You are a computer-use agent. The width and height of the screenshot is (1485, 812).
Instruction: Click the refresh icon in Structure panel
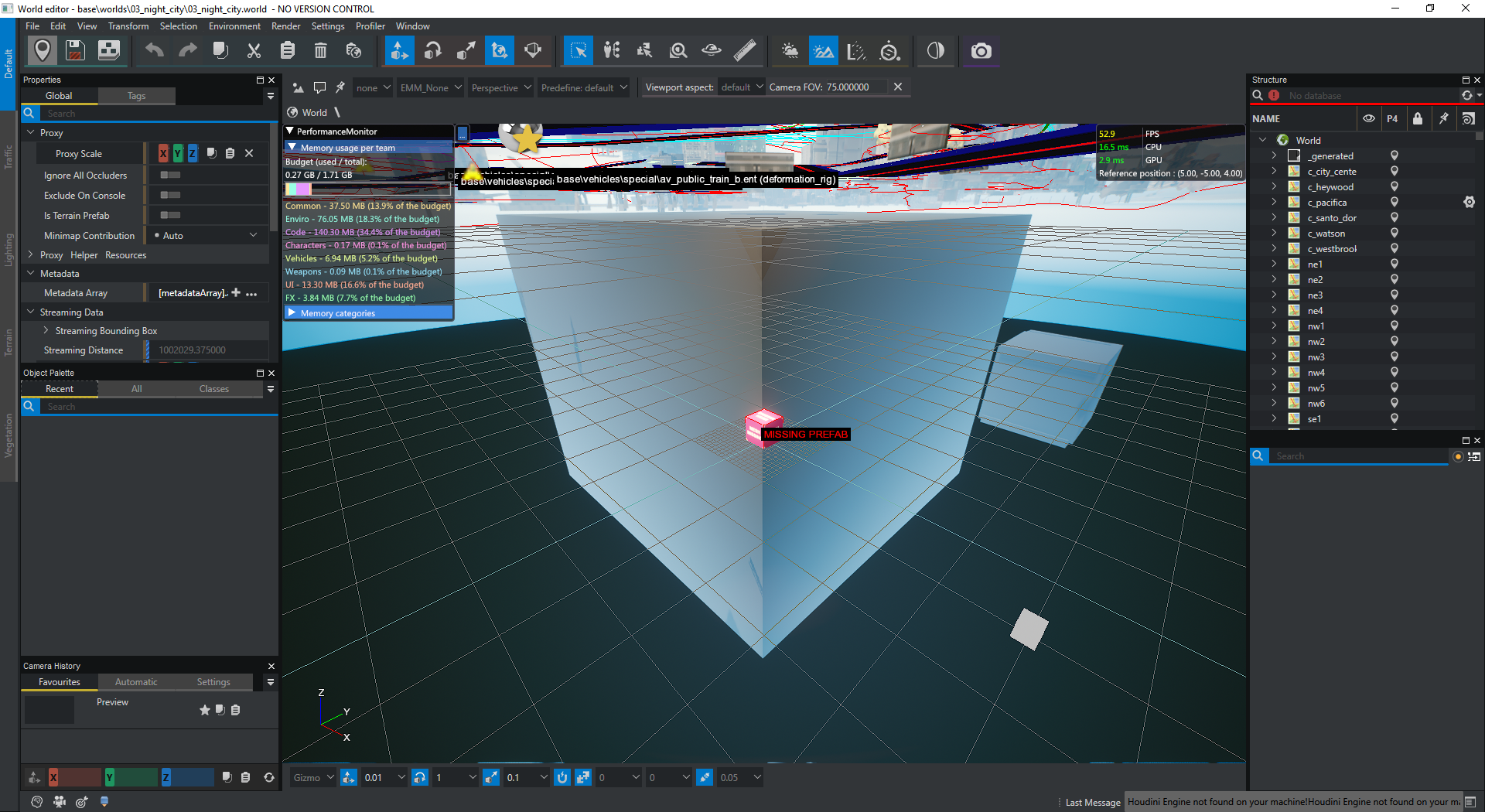1466,95
